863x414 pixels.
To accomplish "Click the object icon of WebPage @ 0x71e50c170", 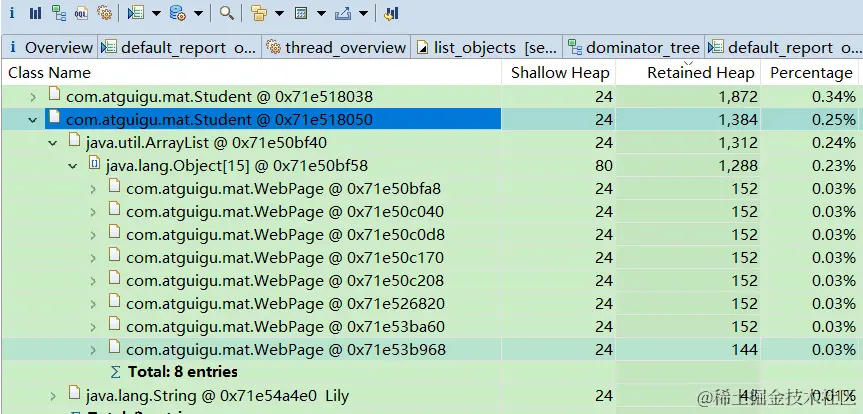I will pyautogui.click(x=114, y=257).
